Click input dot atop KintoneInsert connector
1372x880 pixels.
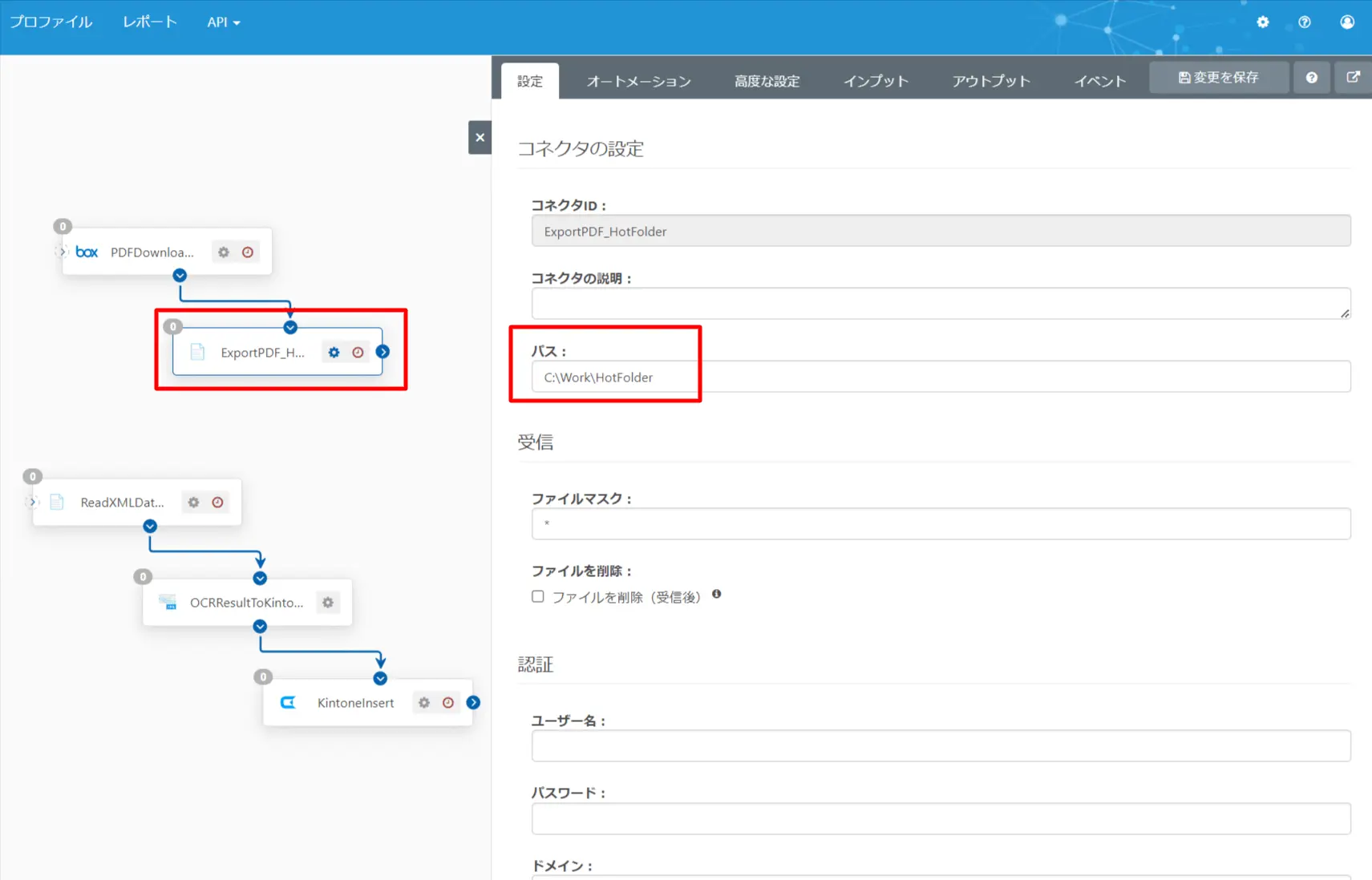coord(380,679)
